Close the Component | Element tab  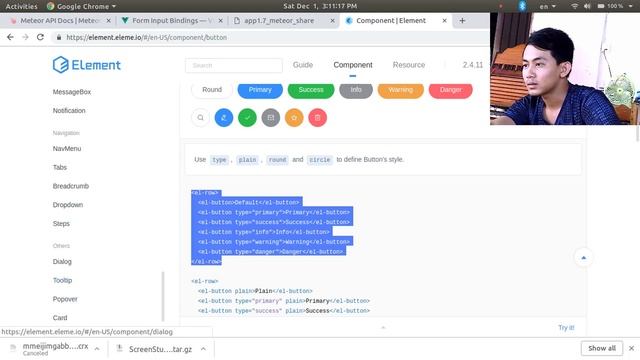pos(444,20)
